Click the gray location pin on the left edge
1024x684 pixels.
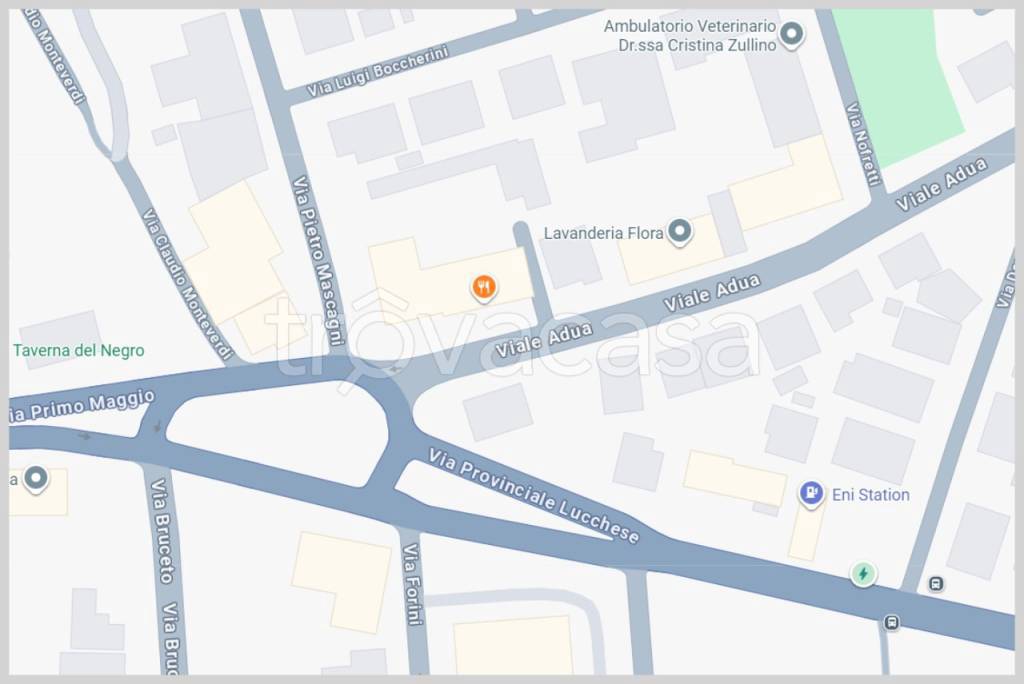36,479
